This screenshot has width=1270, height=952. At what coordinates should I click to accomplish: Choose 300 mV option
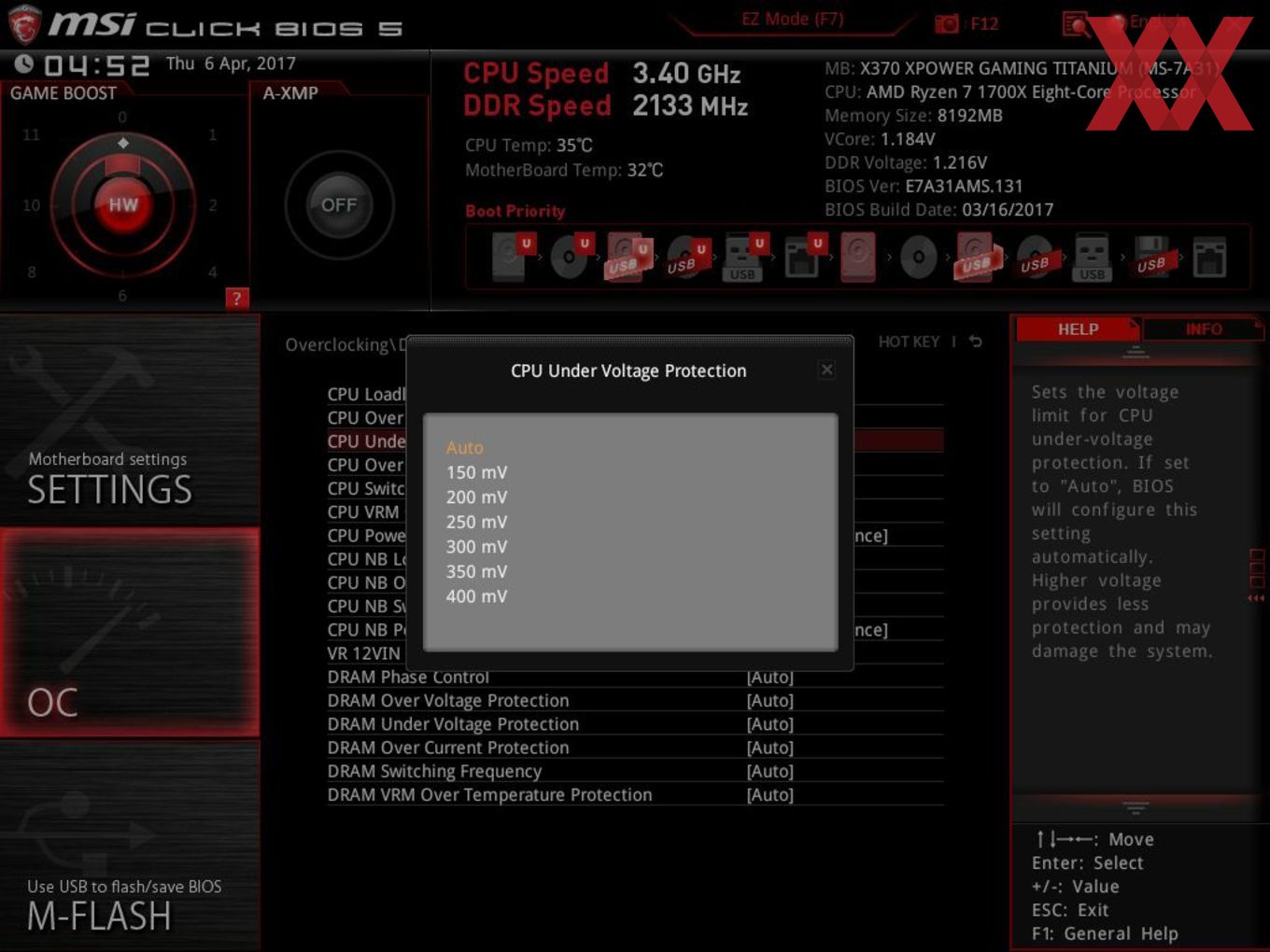476,547
